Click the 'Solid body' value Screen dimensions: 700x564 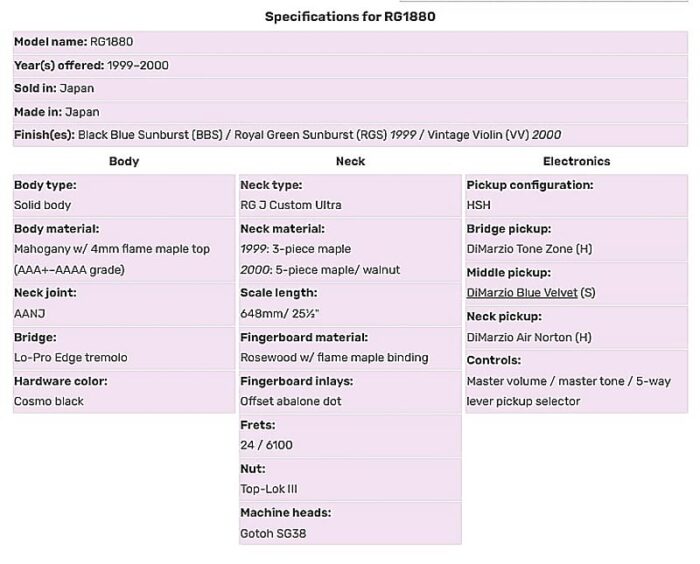[x=42, y=205]
